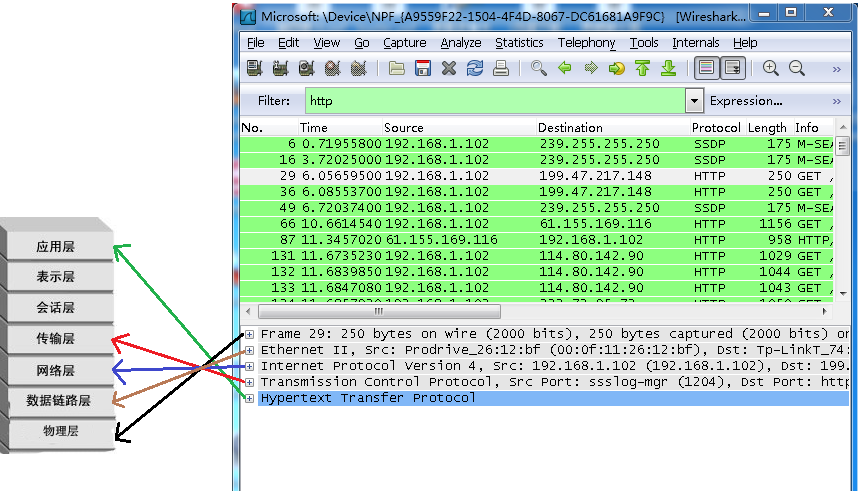Toggle packet list colorize button
Image resolution: width=858 pixels, height=493 pixels.
pos(706,68)
